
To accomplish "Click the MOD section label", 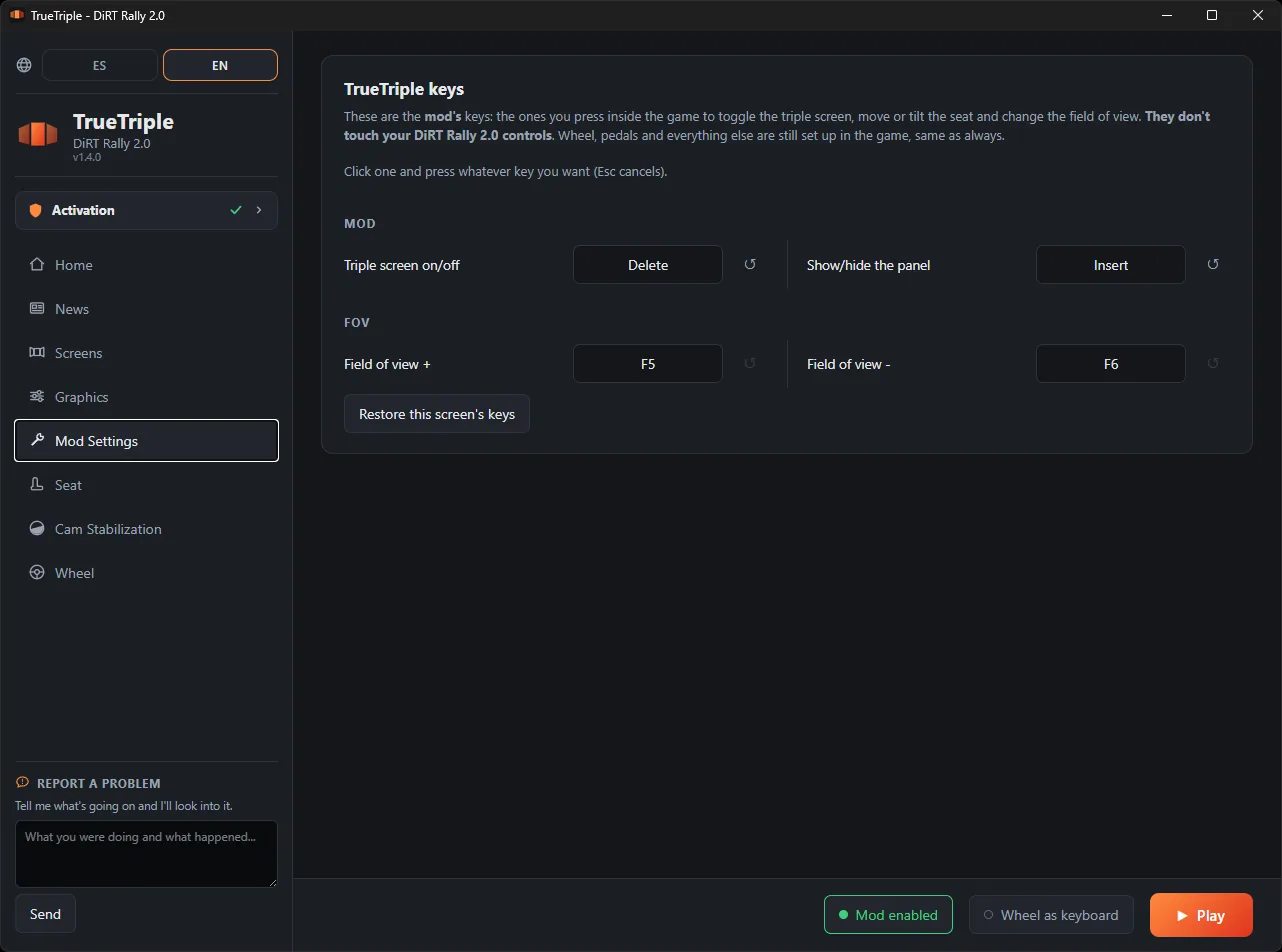I will (x=360, y=224).
